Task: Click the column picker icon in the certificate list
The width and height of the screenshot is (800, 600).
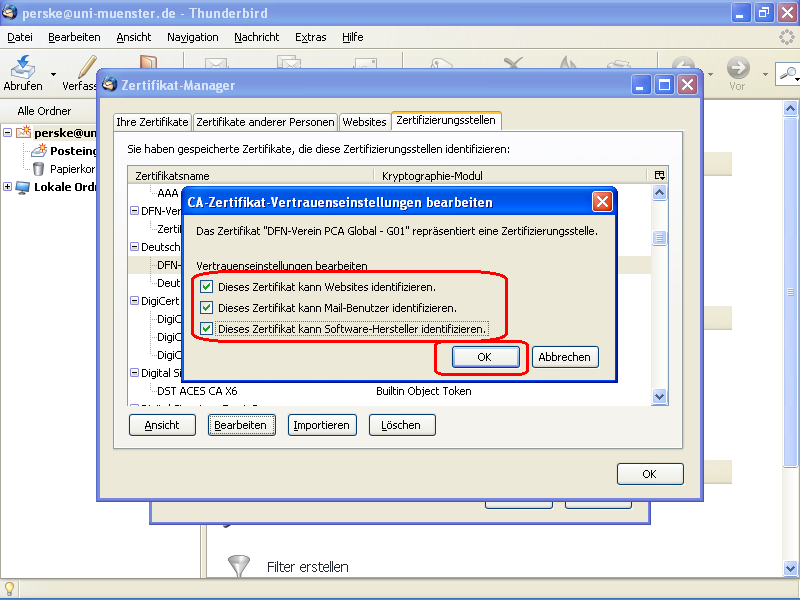Action: coord(659,174)
